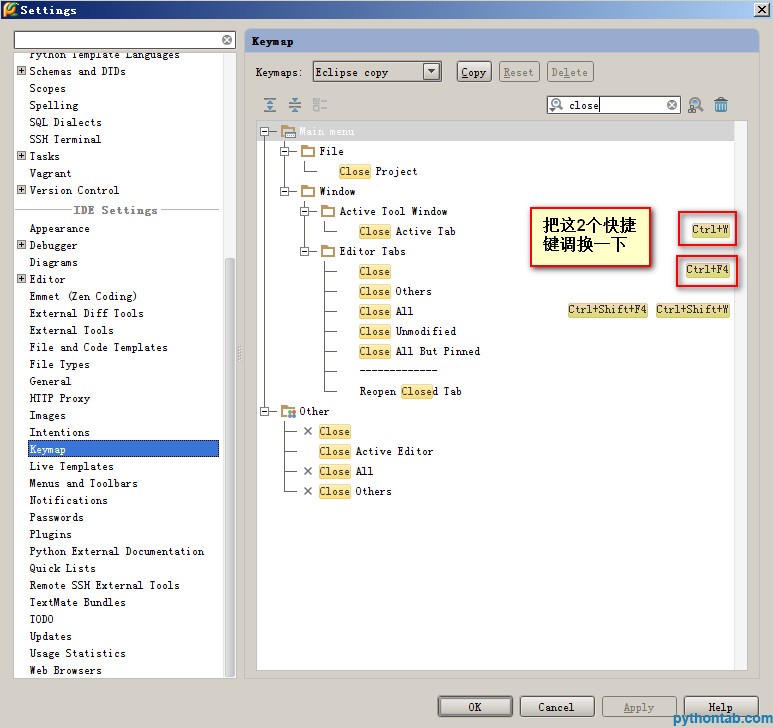Select the Close Project action row
Screen dimensions: 773x728
(x=378, y=172)
